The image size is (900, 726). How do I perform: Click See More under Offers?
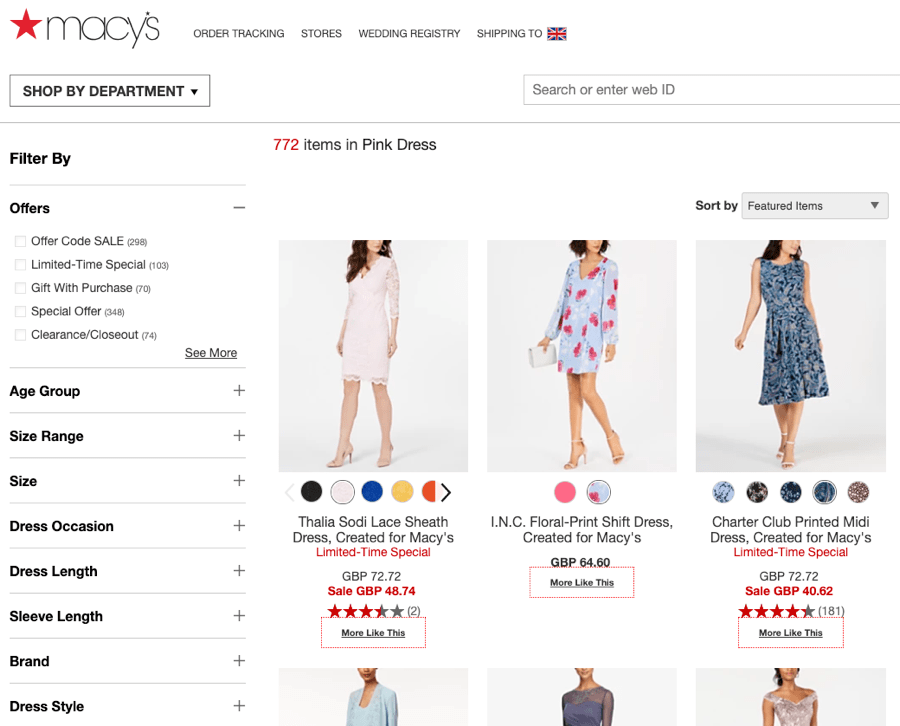tap(211, 353)
